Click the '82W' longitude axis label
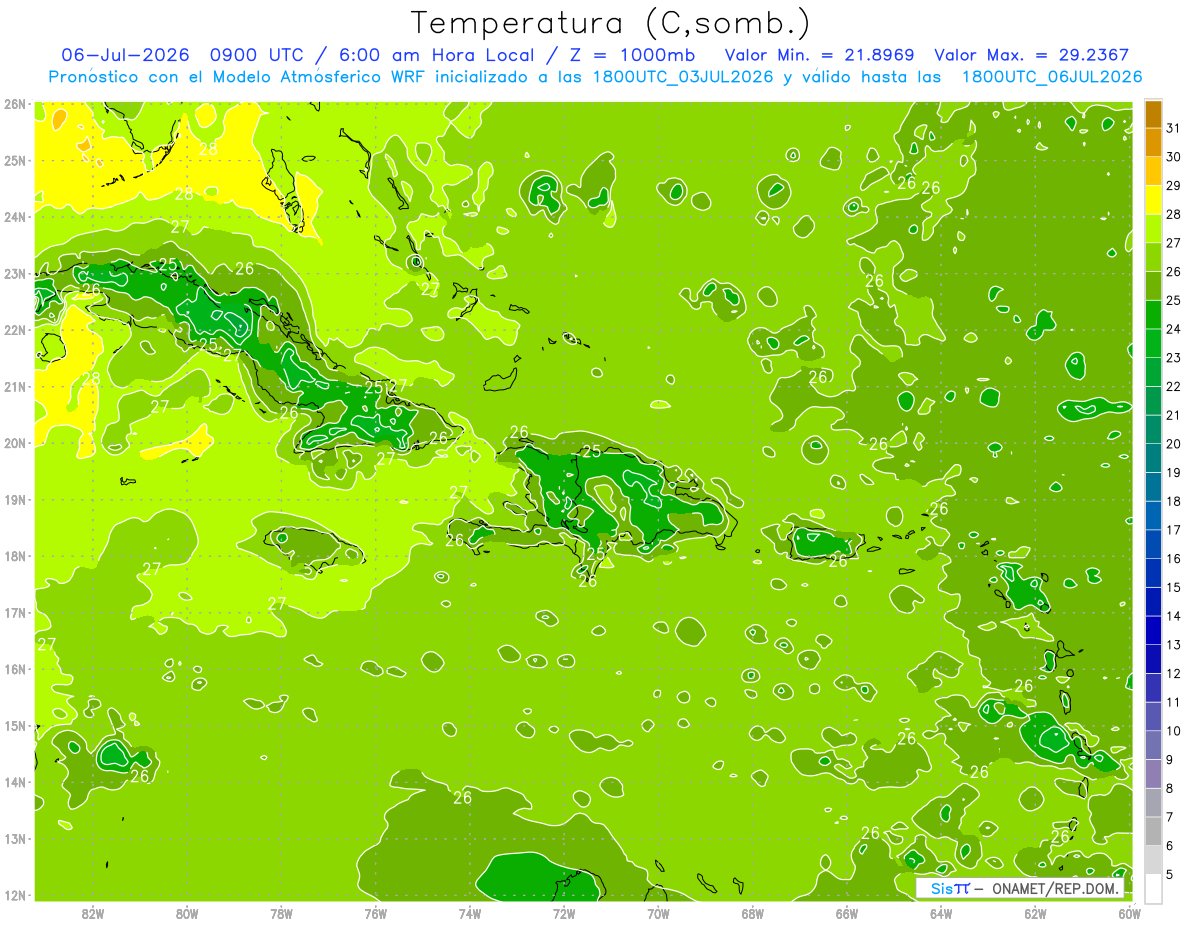Viewport: 1200px width, 927px height. coord(93,913)
